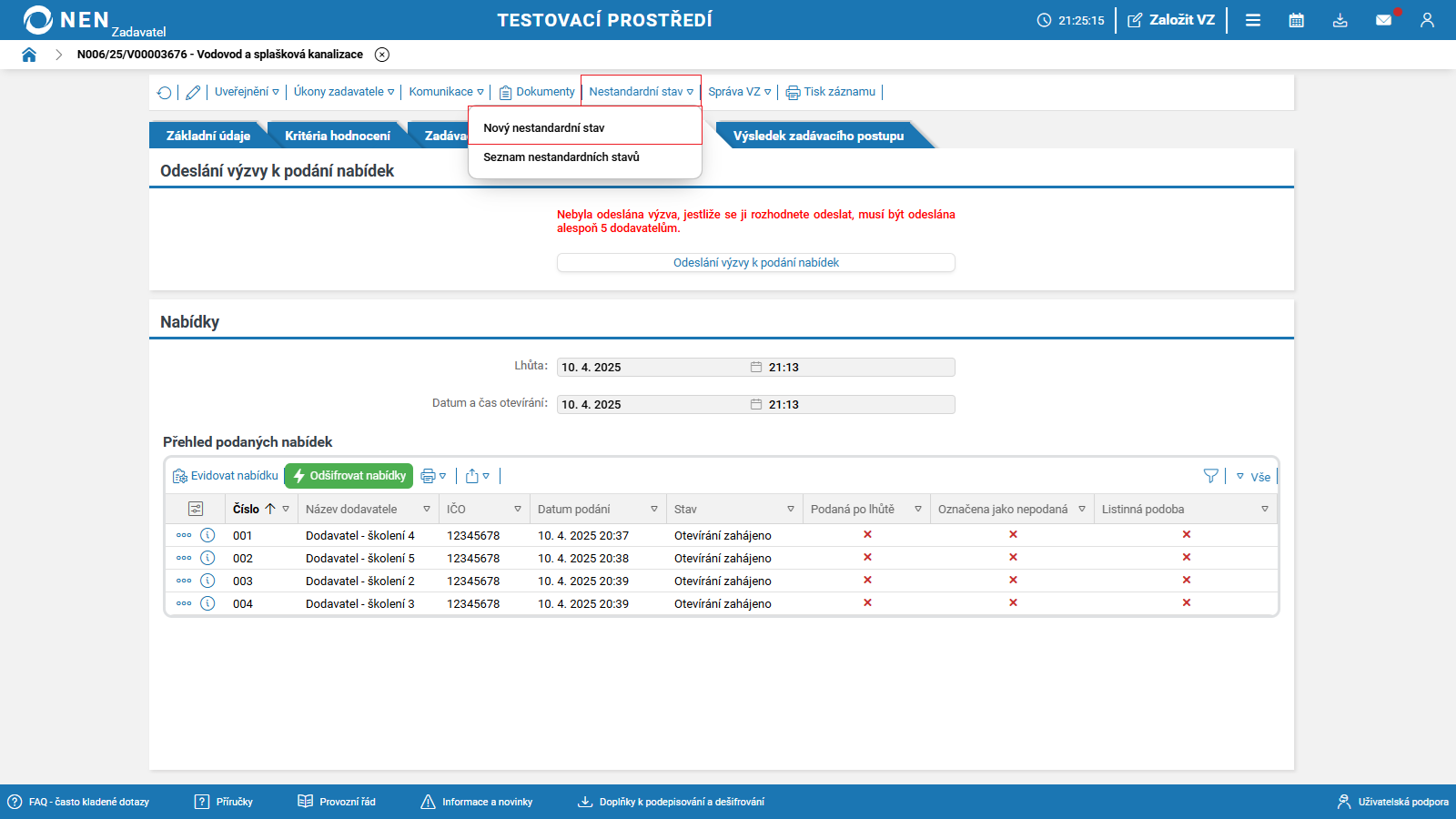Open the hamburger main menu

tap(1253, 20)
